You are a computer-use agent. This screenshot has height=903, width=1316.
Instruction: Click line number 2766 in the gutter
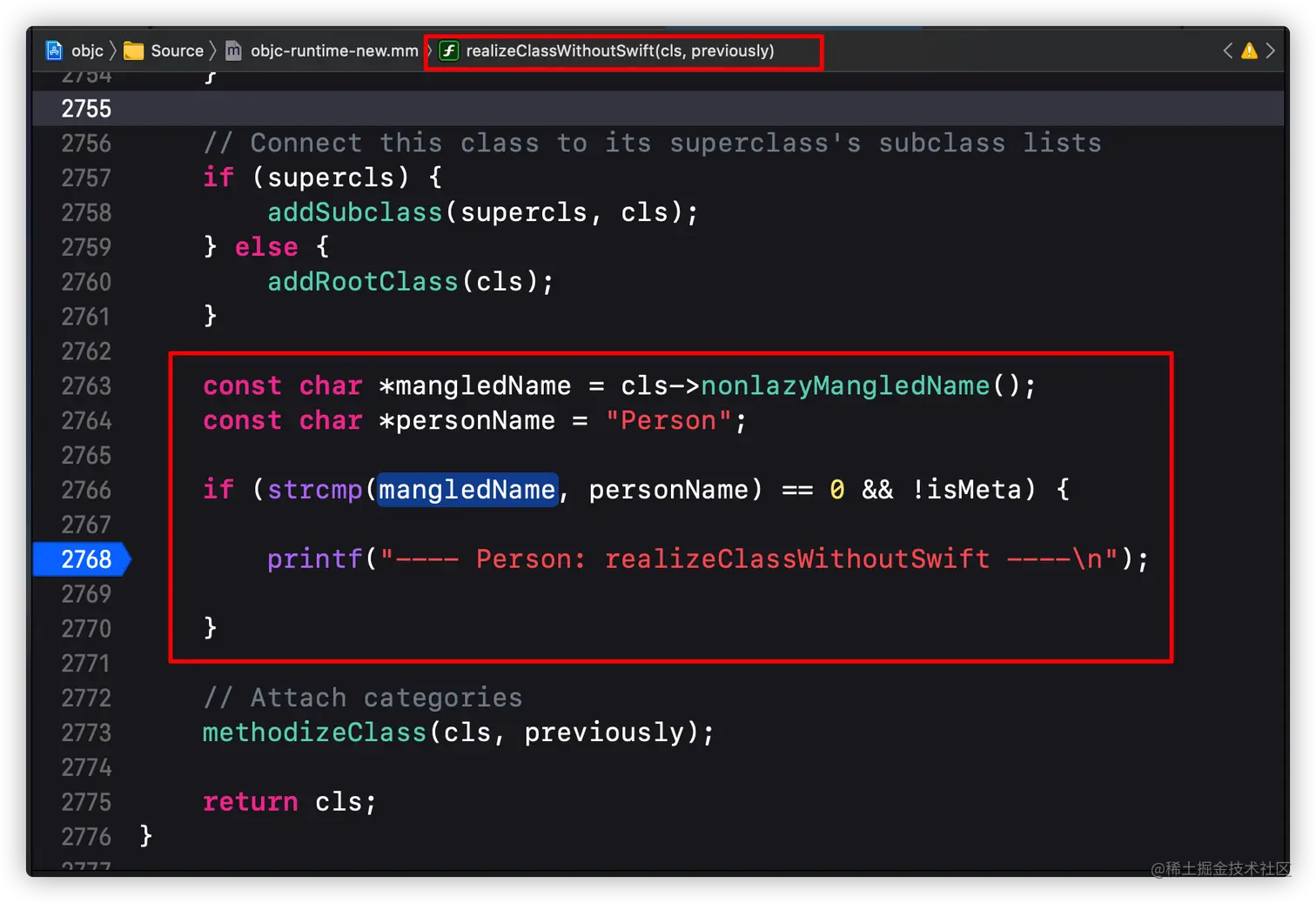coord(86,490)
